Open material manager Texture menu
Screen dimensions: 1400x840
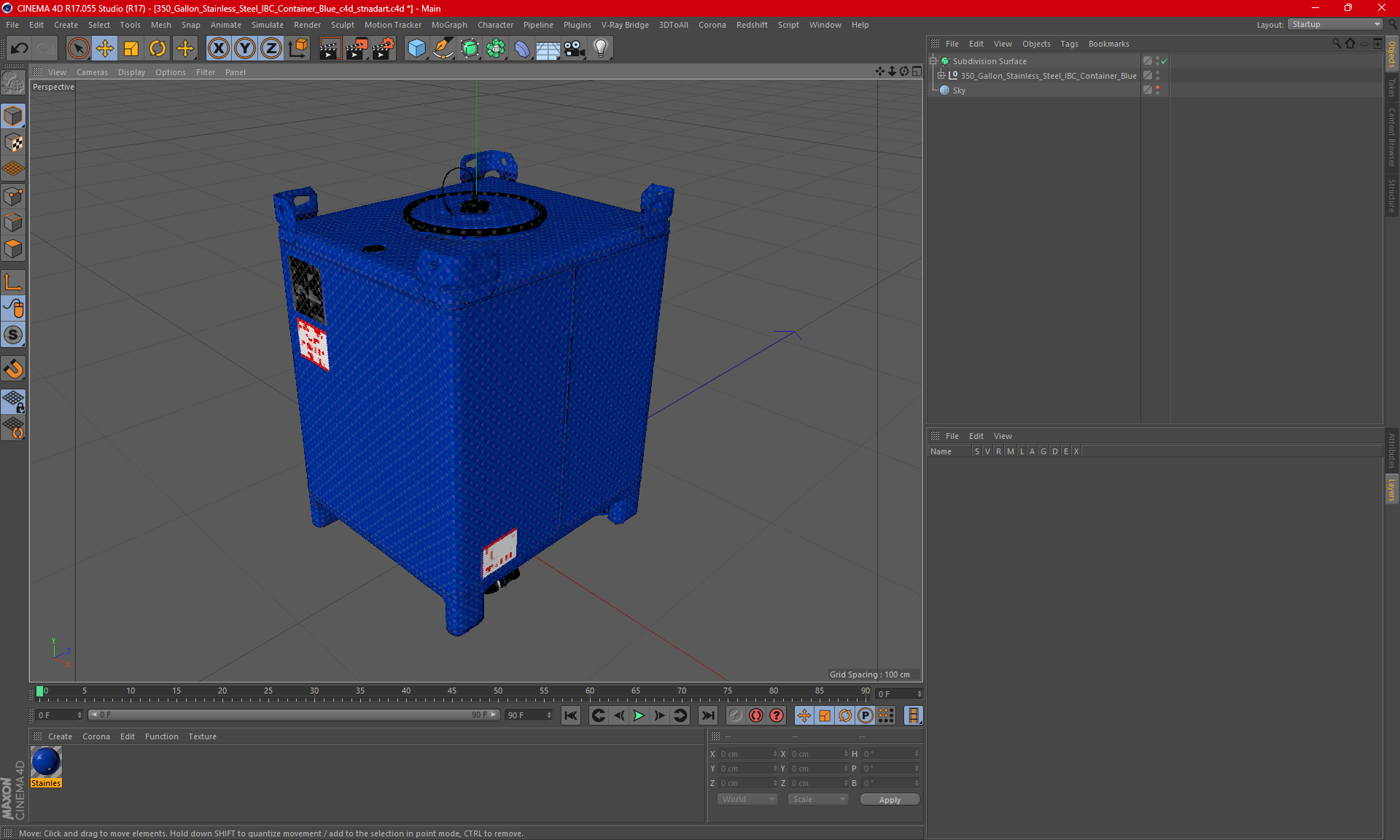202,736
